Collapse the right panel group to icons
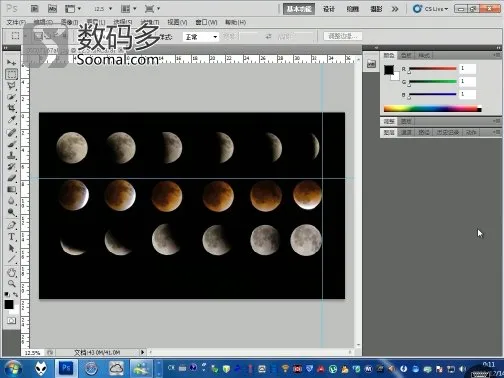Image resolution: width=504 pixels, height=378 pixels. [x=498, y=48]
